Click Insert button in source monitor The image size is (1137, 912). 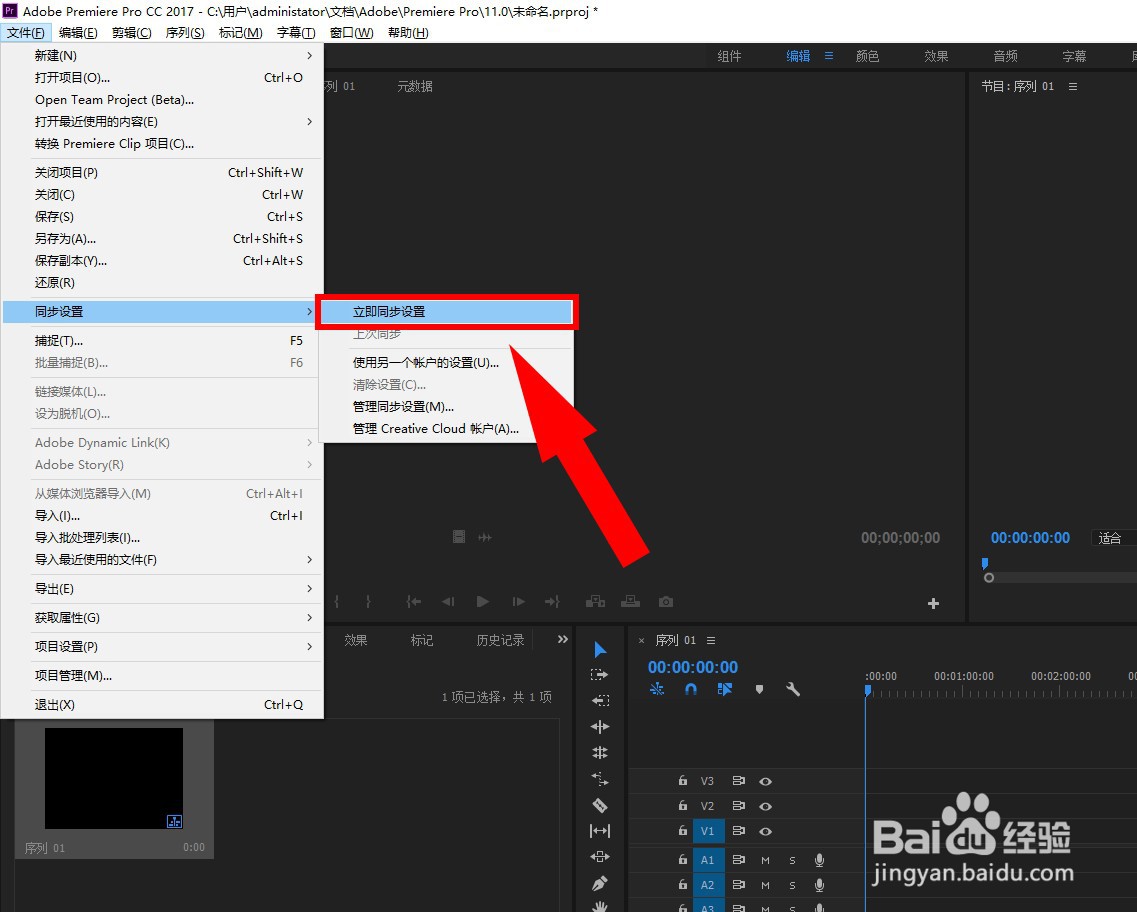click(x=595, y=602)
